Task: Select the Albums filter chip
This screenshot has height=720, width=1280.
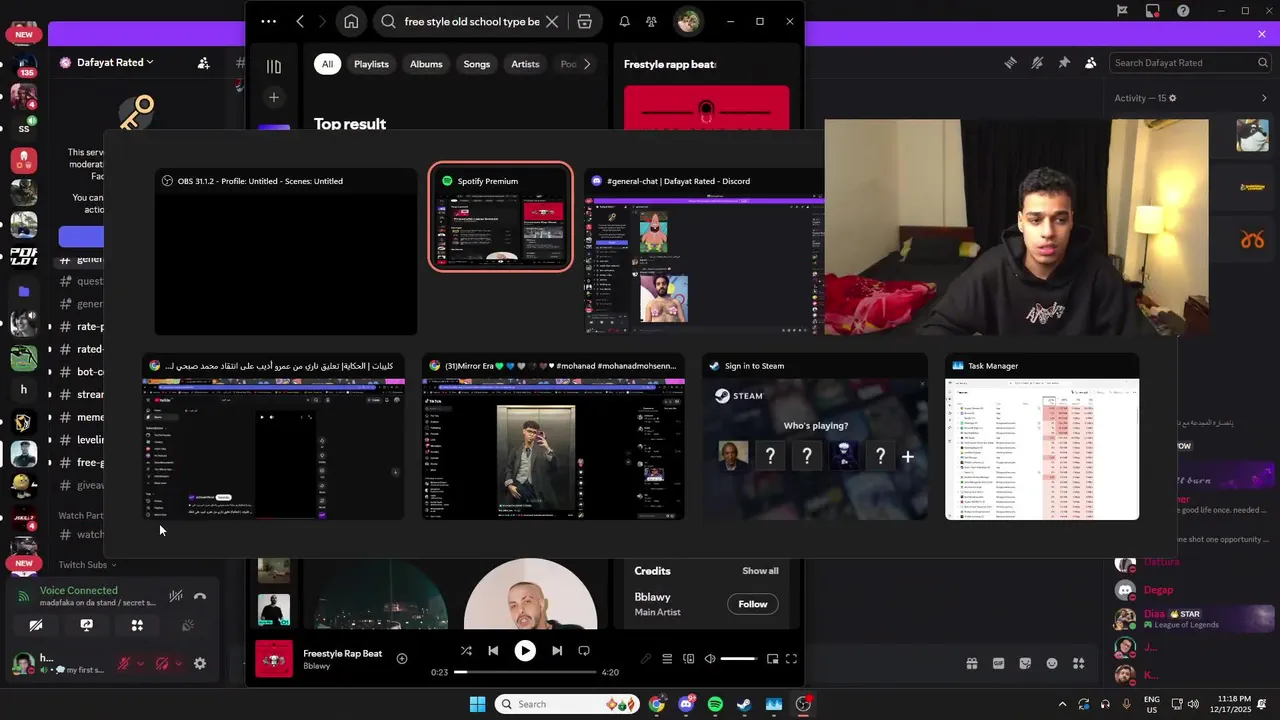Action: tap(426, 64)
